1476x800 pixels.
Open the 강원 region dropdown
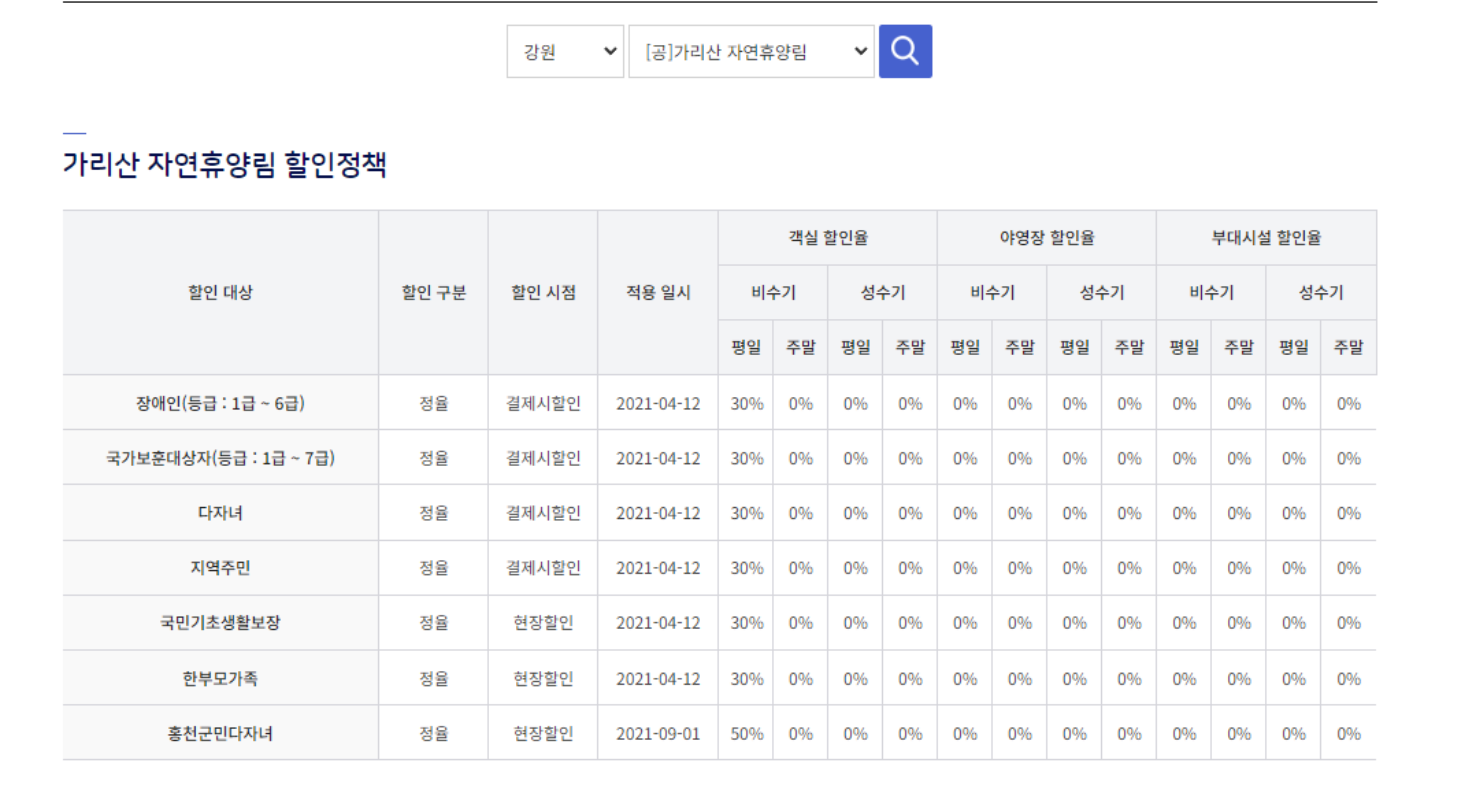(564, 50)
